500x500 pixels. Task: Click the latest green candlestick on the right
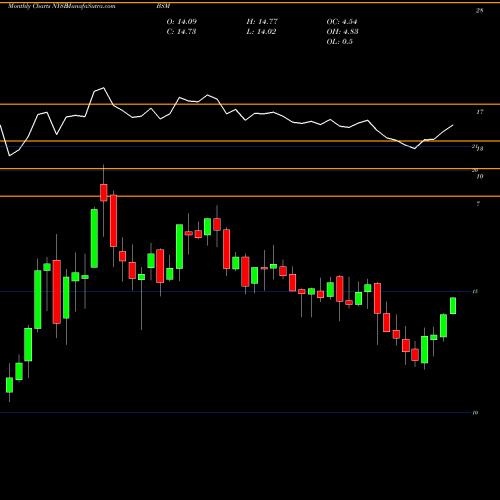pyautogui.click(x=453, y=306)
